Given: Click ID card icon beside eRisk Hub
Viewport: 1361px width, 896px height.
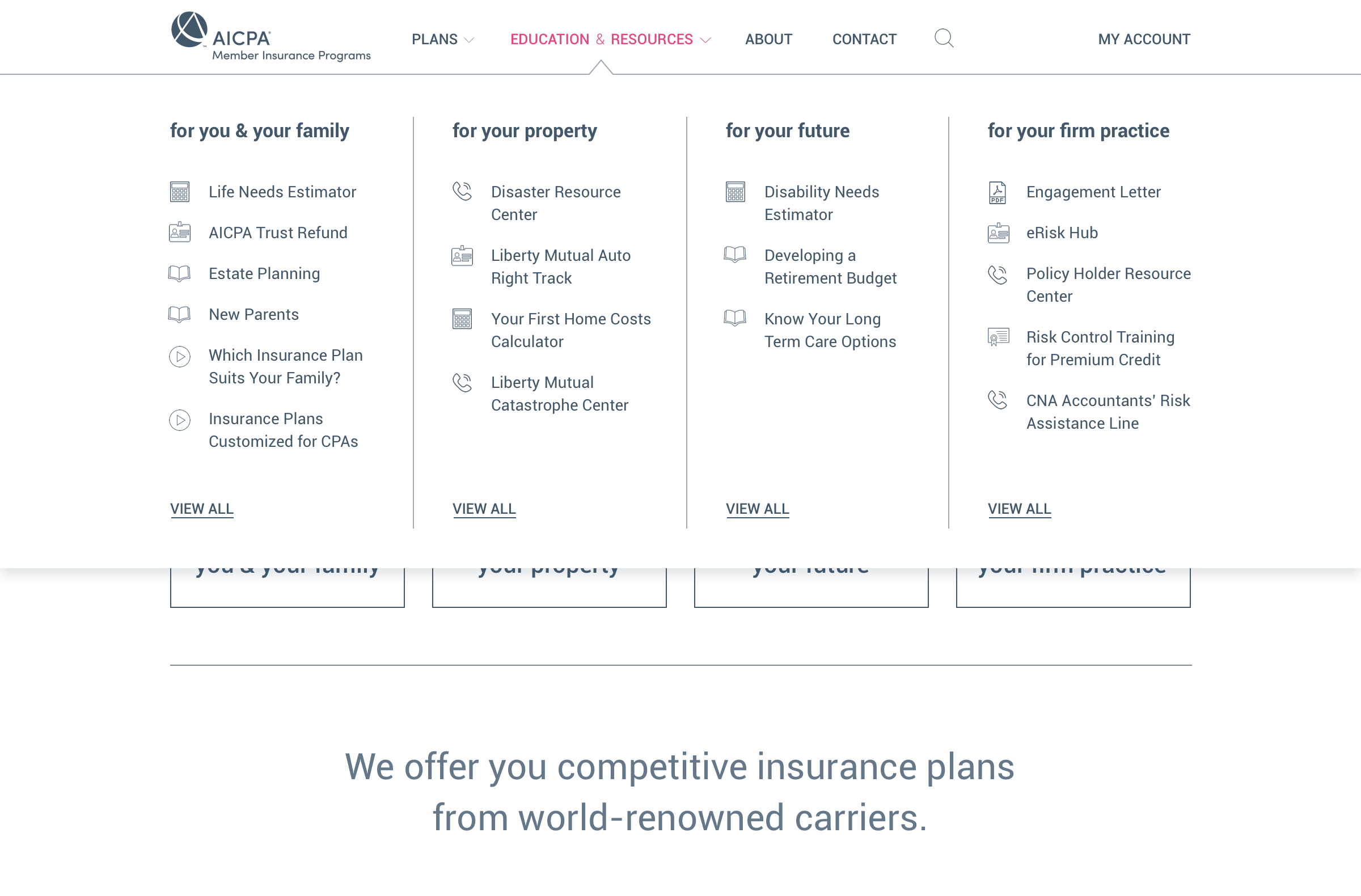Looking at the screenshot, I should [999, 233].
